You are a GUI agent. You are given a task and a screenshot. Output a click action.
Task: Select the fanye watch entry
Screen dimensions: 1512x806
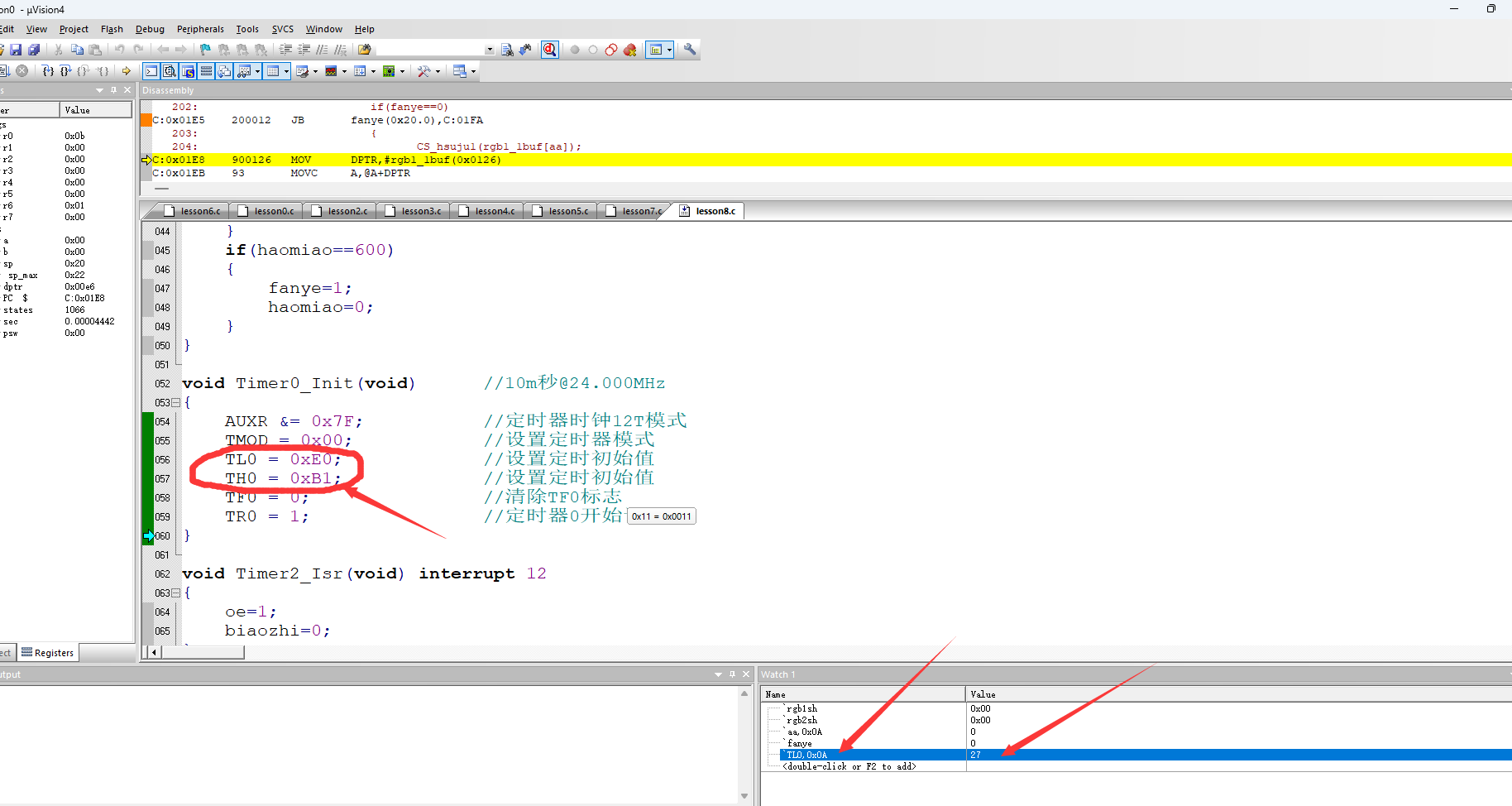(800, 743)
